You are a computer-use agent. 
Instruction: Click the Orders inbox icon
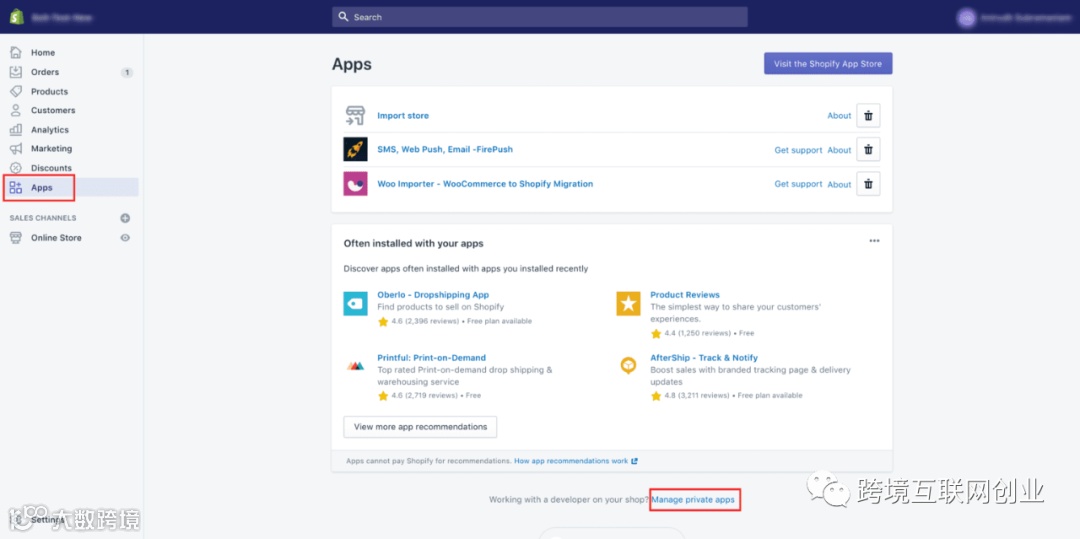(16, 72)
